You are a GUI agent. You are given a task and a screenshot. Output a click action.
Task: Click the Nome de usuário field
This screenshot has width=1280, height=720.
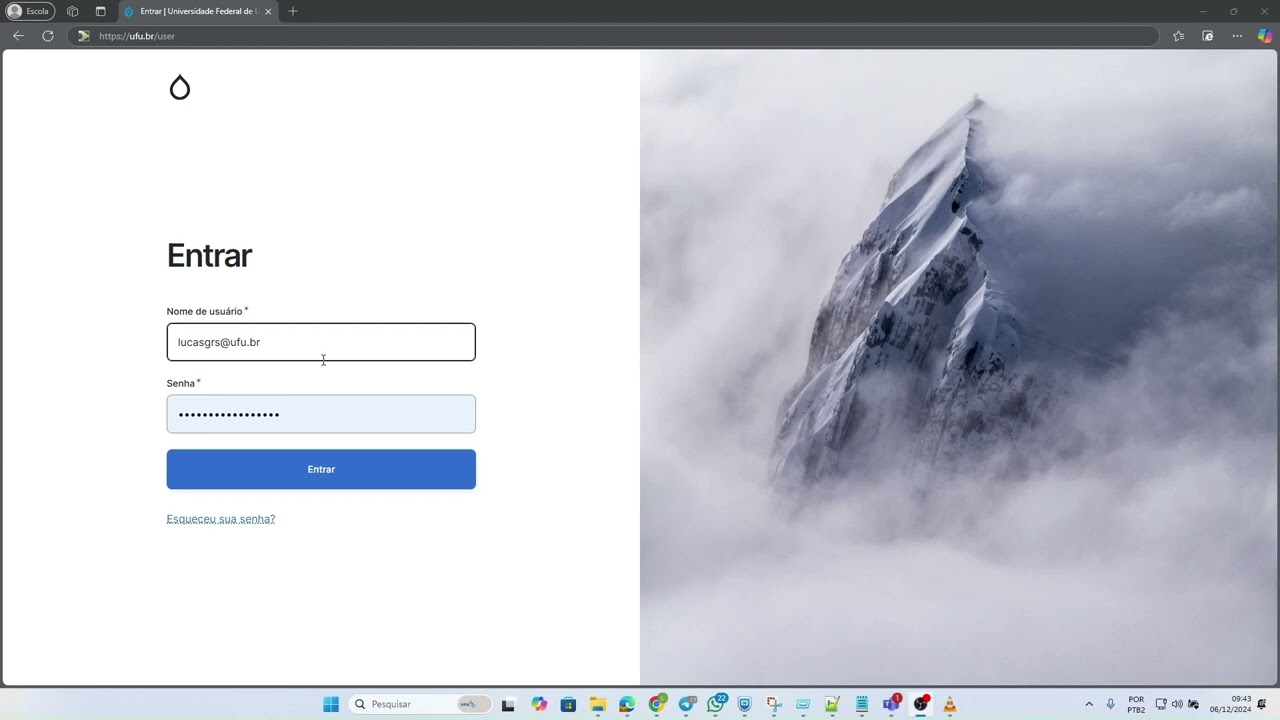[x=321, y=342]
